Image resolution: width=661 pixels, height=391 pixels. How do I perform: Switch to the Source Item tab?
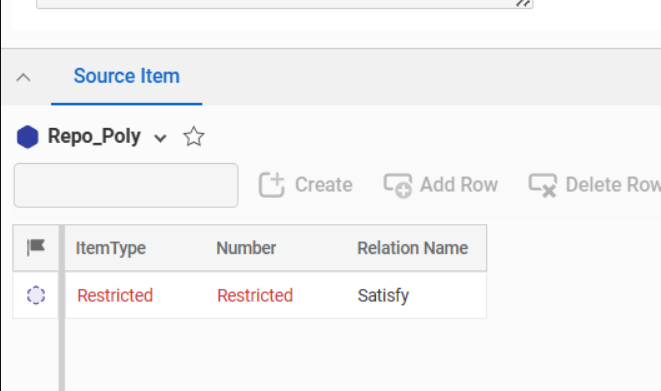pyautogui.click(x=126, y=76)
